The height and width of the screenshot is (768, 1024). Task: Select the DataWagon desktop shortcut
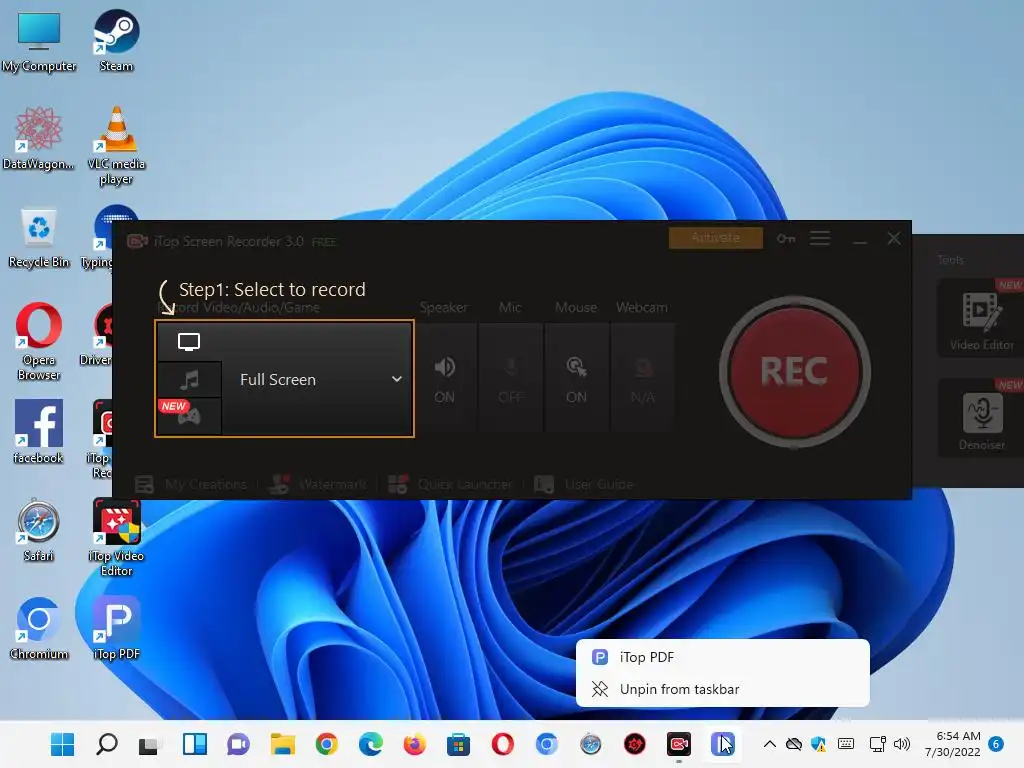[39, 139]
